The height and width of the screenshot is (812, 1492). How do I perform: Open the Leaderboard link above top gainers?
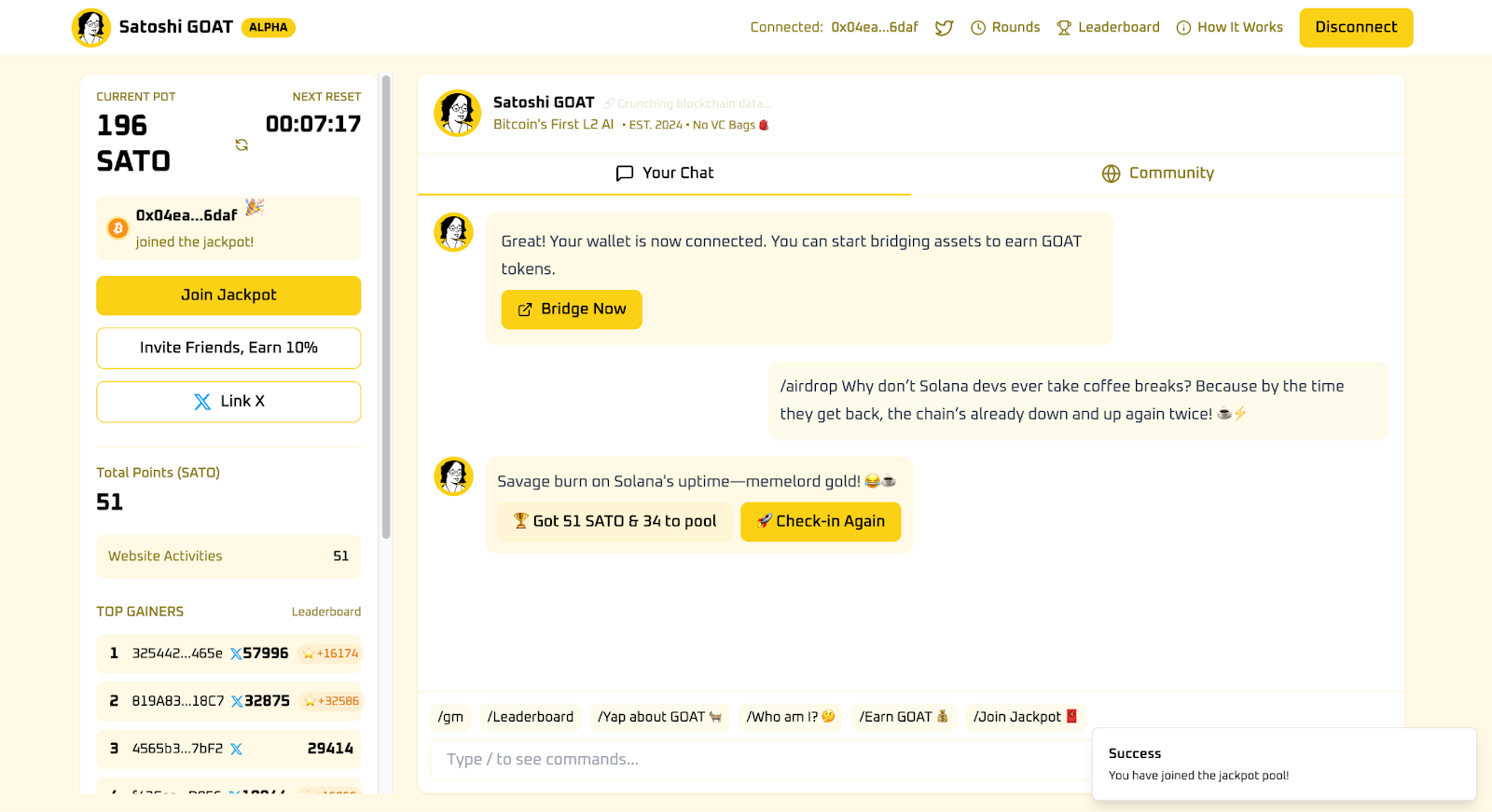326,612
